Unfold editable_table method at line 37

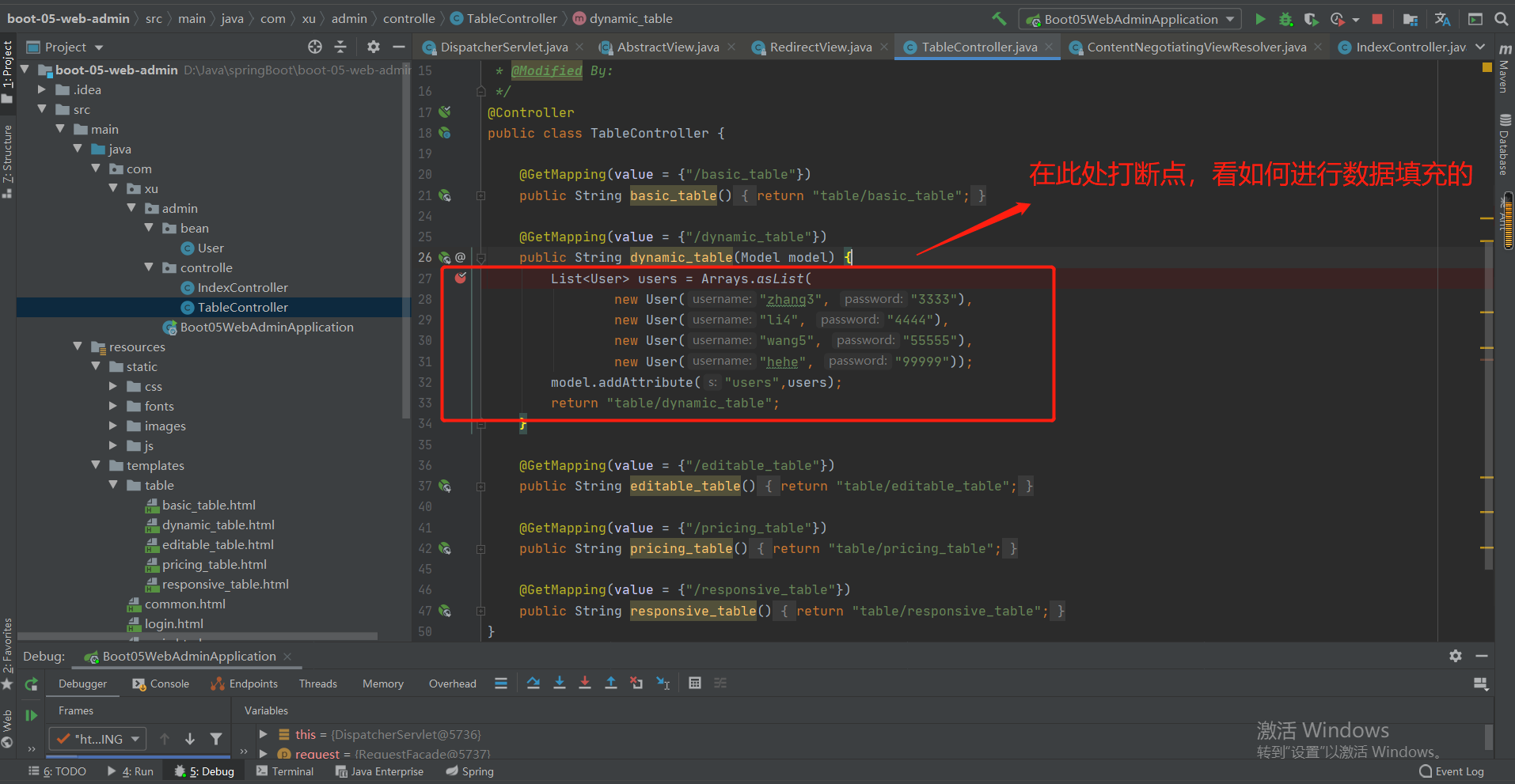(x=480, y=486)
